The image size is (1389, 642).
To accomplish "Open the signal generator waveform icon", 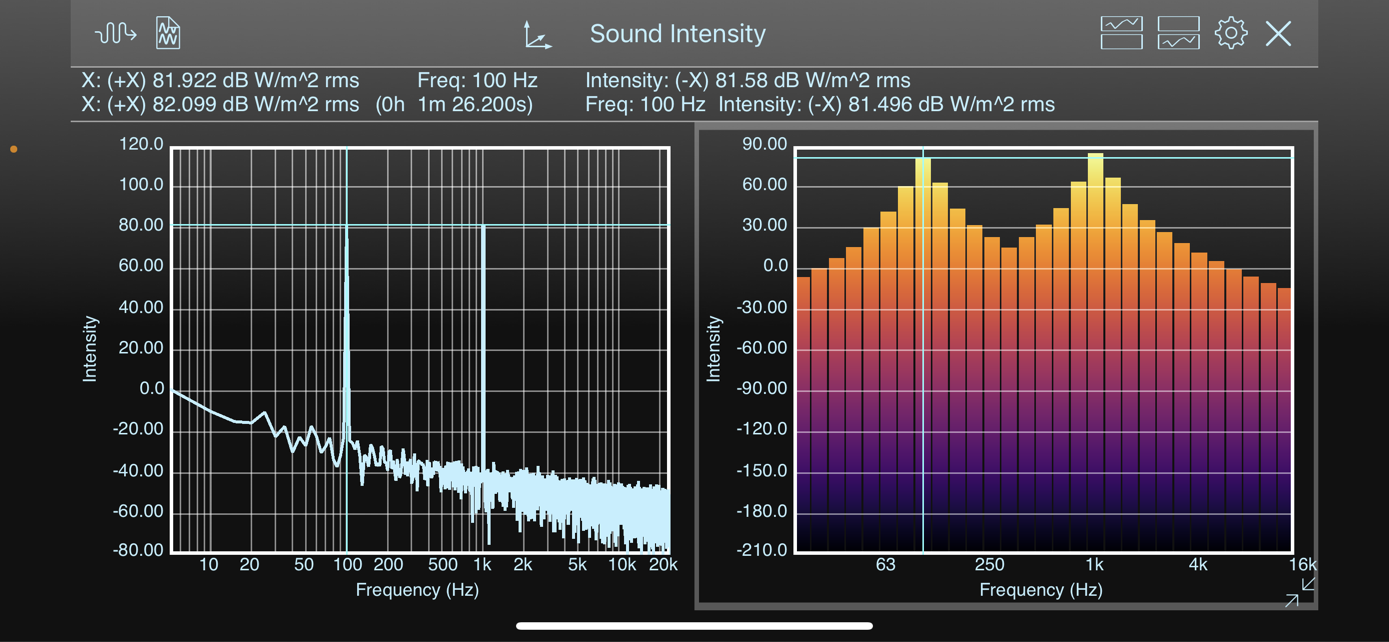I will click(x=115, y=34).
